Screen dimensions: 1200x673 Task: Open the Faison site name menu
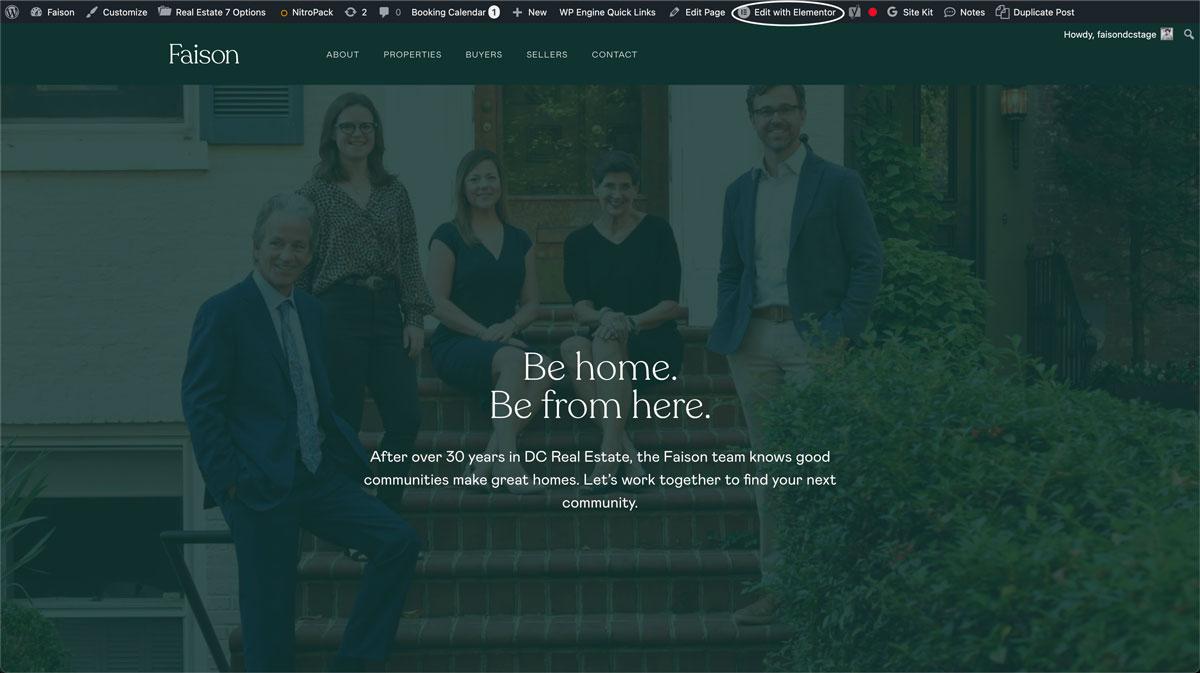coord(53,12)
